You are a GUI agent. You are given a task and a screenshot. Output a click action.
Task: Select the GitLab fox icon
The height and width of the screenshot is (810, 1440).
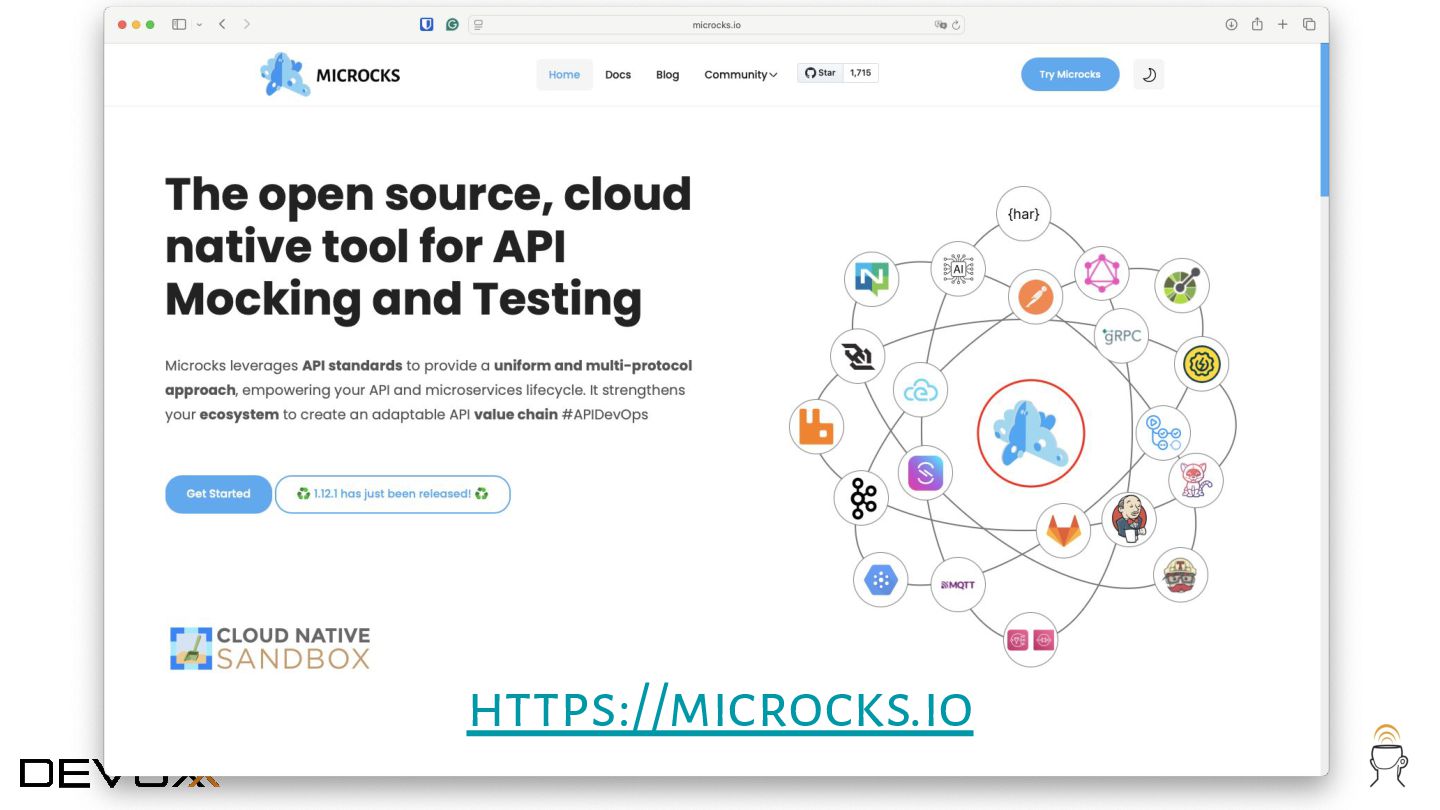pos(1063,530)
